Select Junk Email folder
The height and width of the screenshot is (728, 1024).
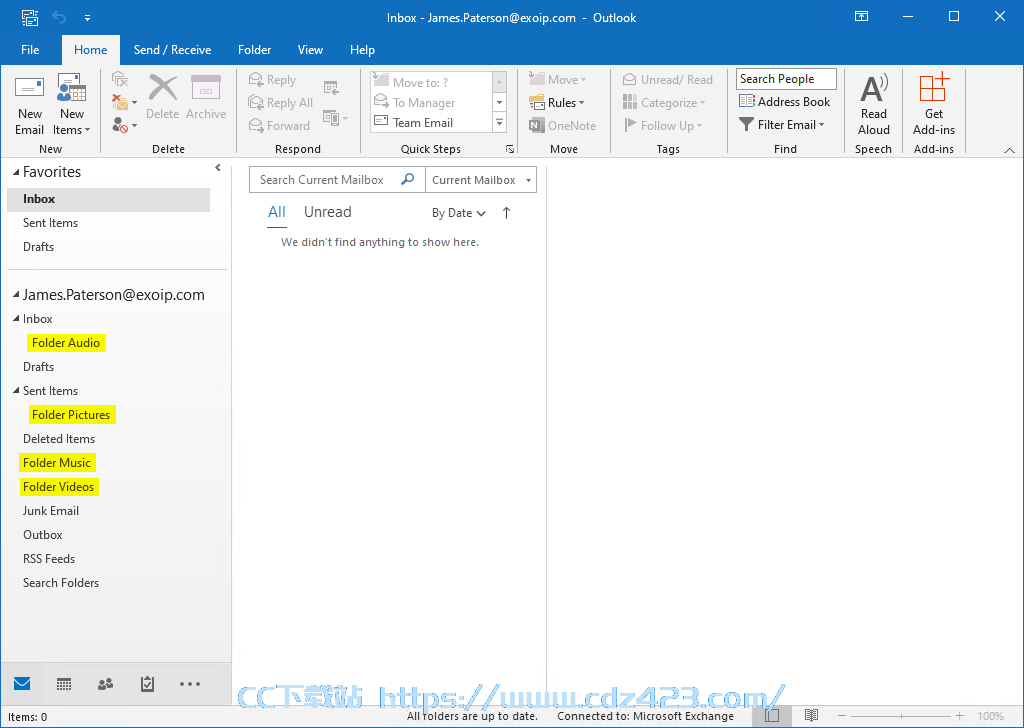pyautogui.click(x=51, y=511)
